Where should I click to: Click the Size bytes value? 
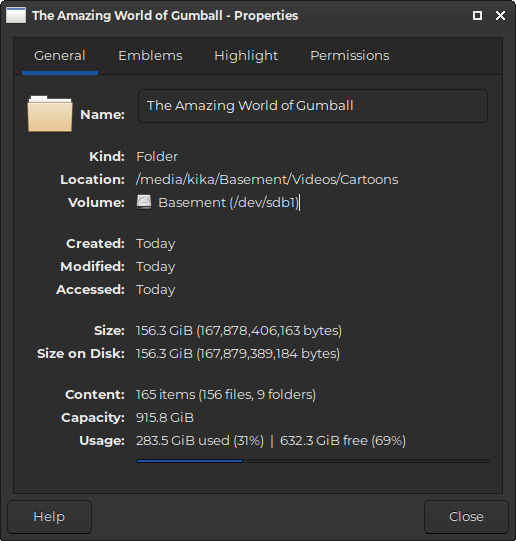click(239, 331)
